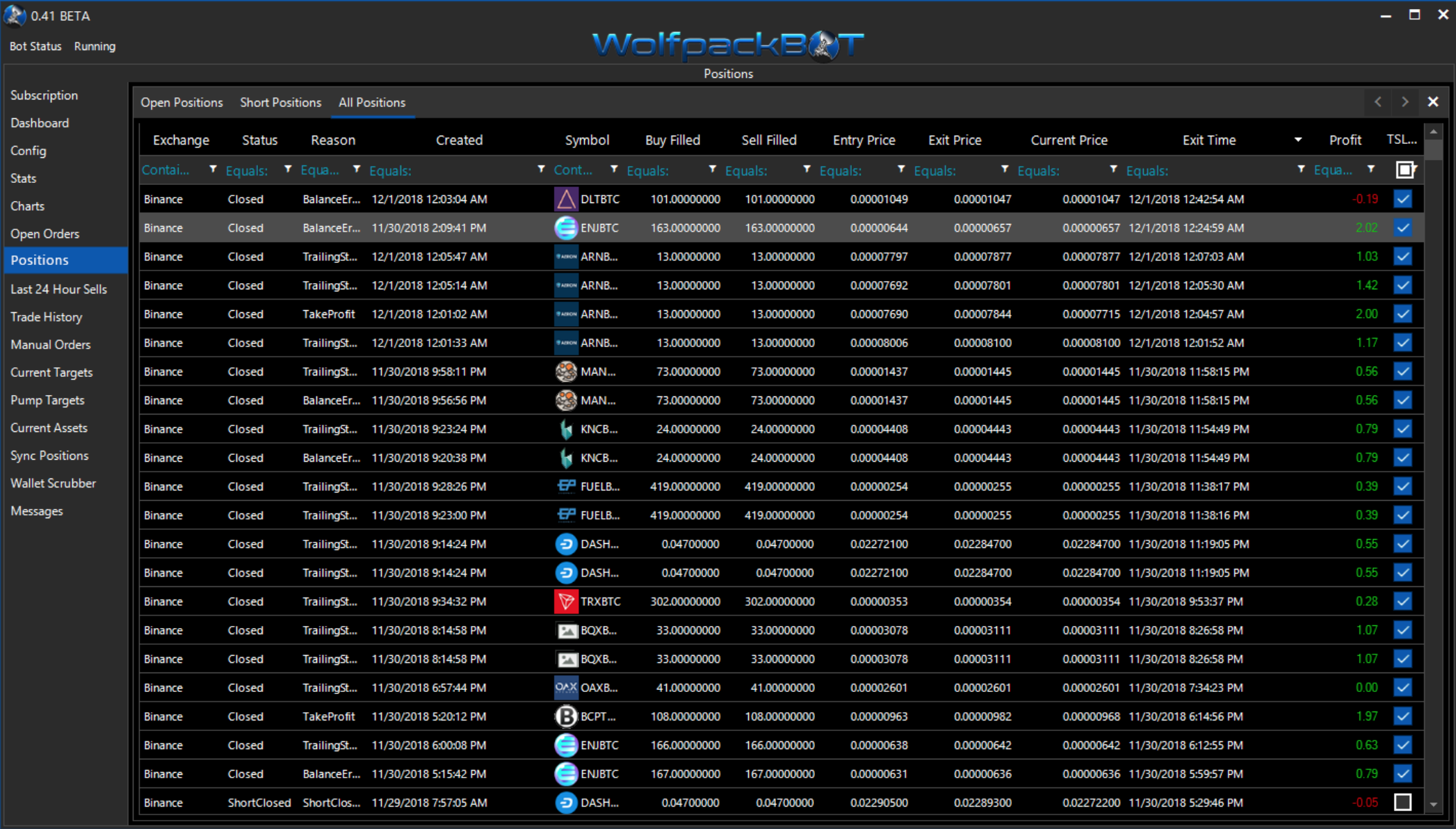The height and width of the screenshot is (829, 1456).
Task: Click the FUELB icon in the 9:28:26 PM row
Action: click(x=566, y=487)
